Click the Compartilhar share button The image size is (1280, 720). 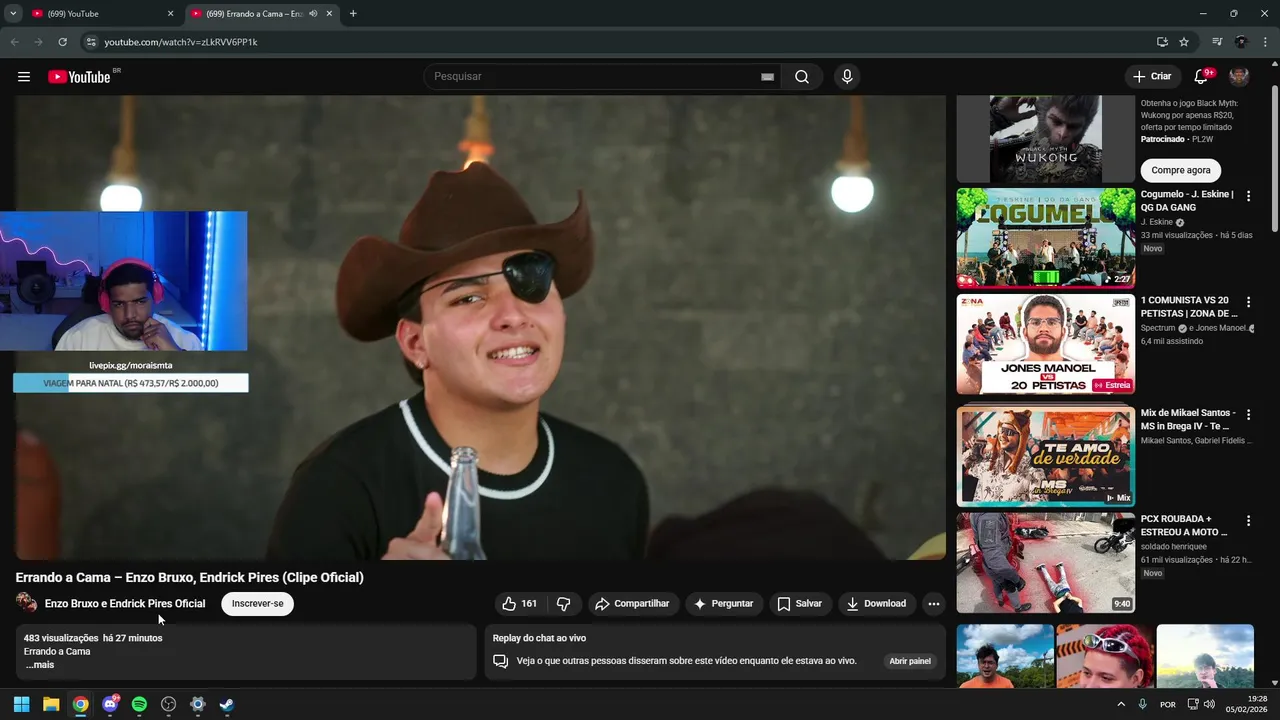pyautogui.click(x=632, y=604)
